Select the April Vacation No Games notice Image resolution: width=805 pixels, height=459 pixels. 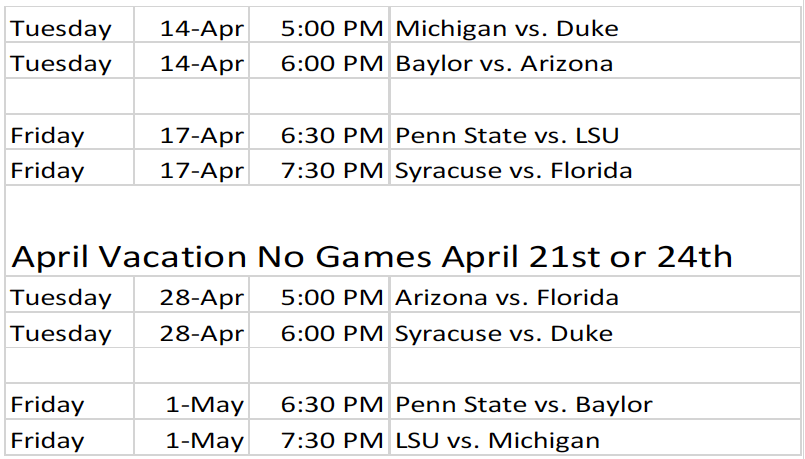(x=372, y=257)
